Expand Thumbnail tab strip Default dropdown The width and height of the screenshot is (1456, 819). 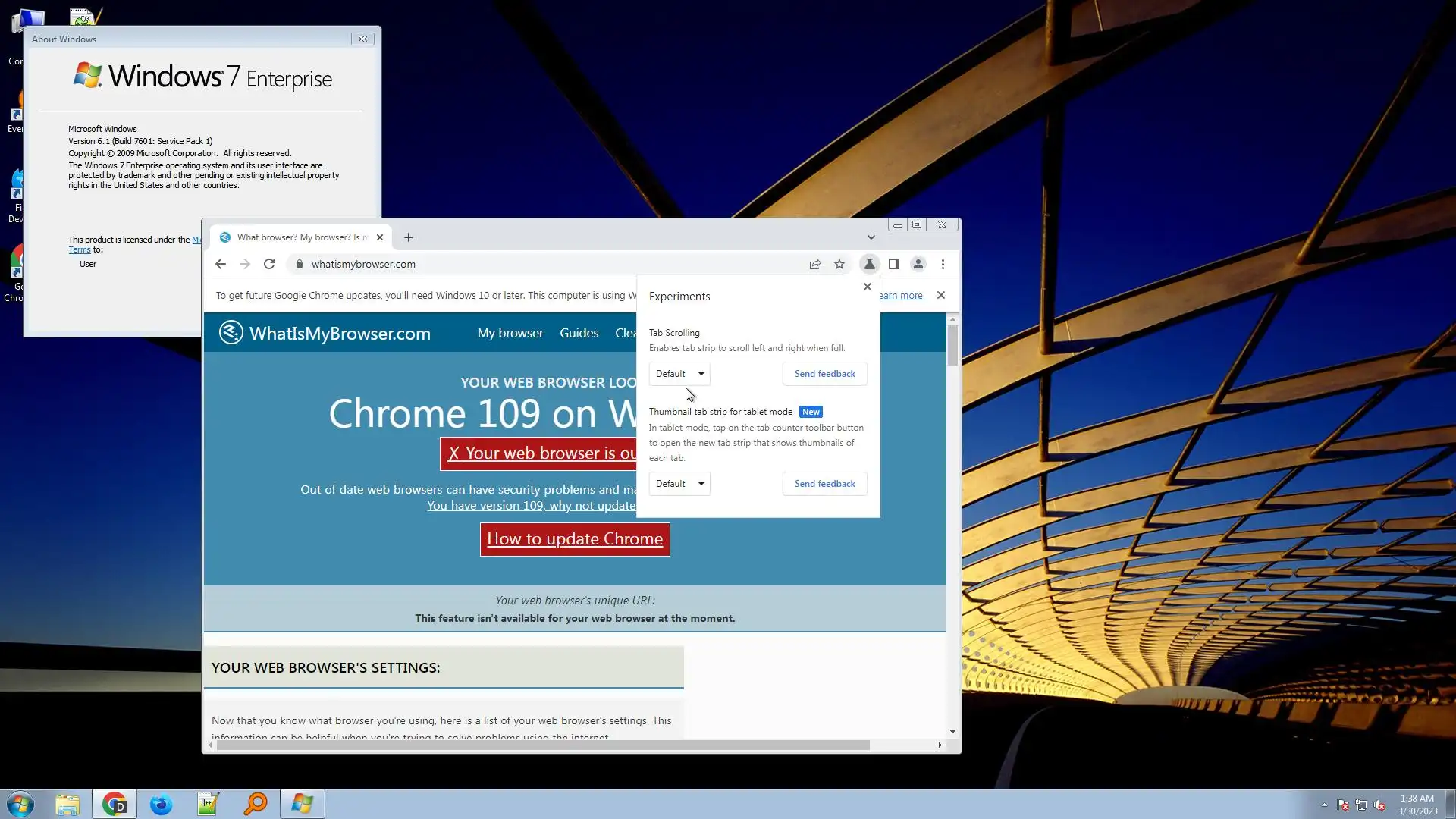(x=679, y=484)
